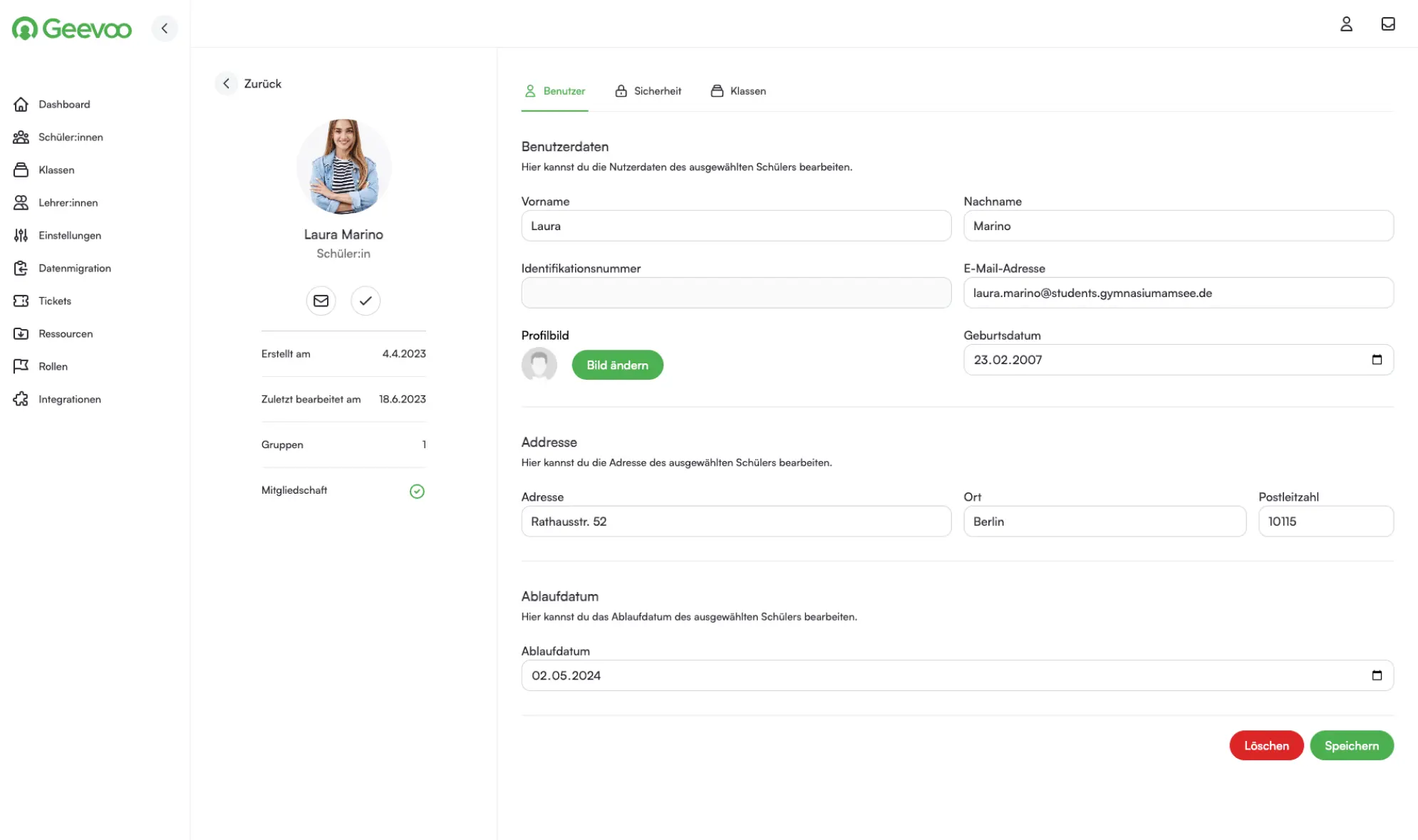Click the Rollen flag icon
This screenshot has height=840, width=1418.
[x=21, y=367]
